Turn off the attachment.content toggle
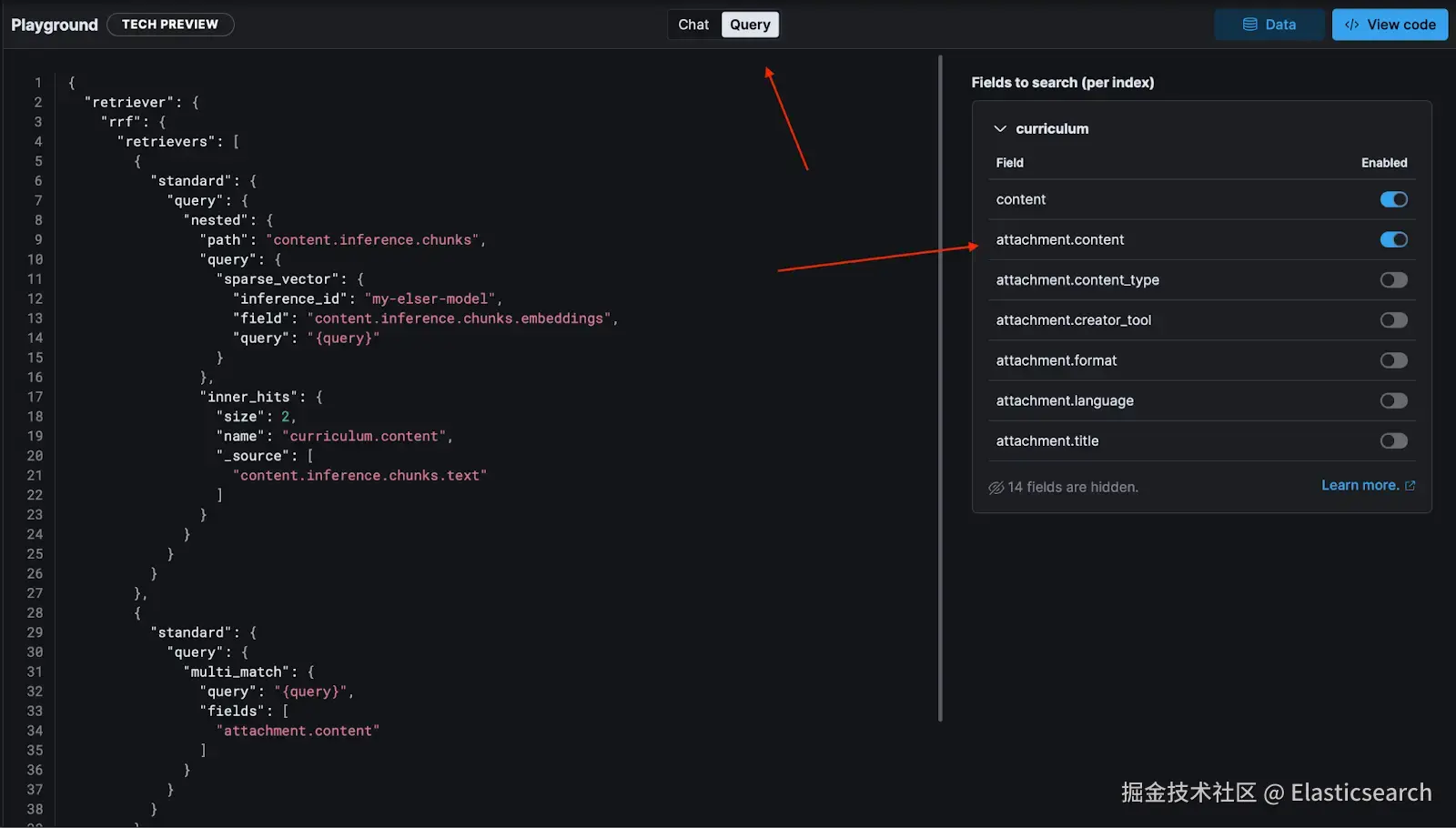This screenshot has width=1456, height=828. point(1393,239)
